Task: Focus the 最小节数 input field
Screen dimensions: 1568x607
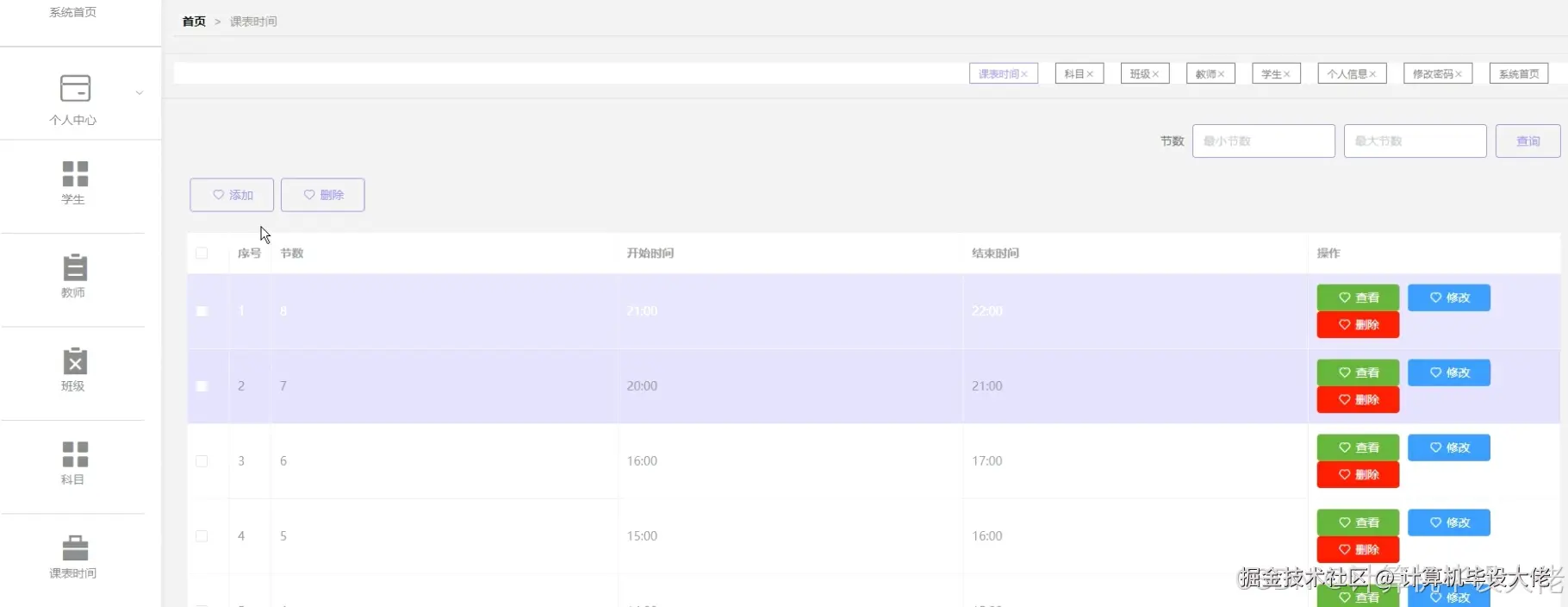Action: click(x=1263, y=141)
